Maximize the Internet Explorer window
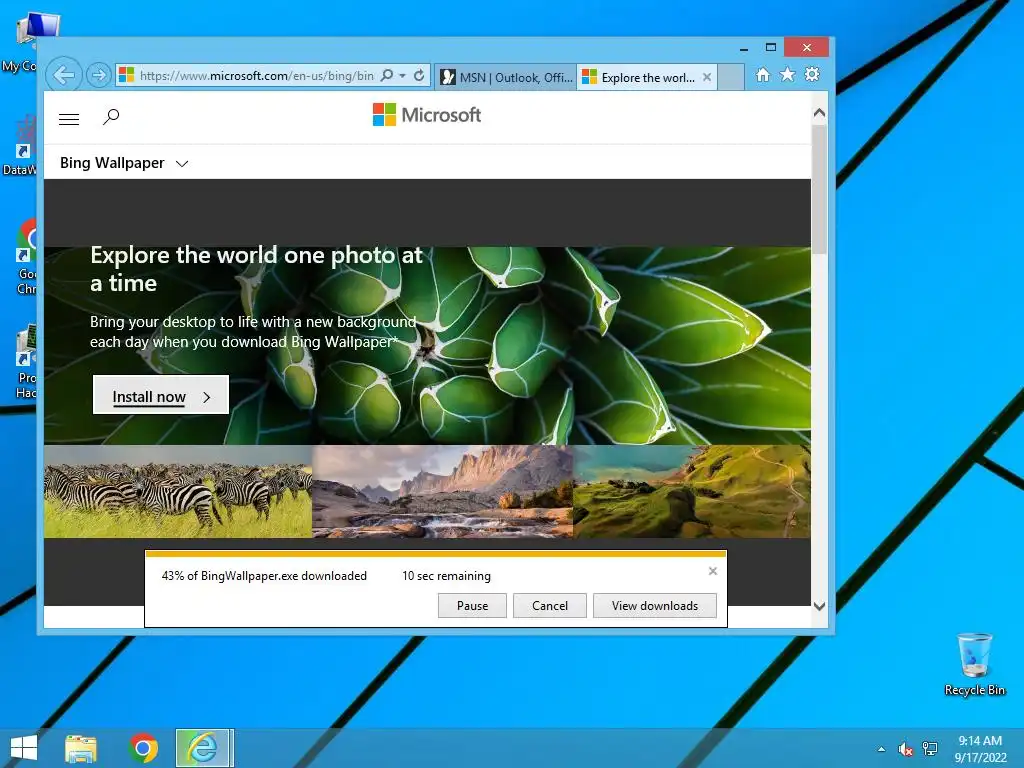This screenshot has height=768, width=1024. pos(771,48)
